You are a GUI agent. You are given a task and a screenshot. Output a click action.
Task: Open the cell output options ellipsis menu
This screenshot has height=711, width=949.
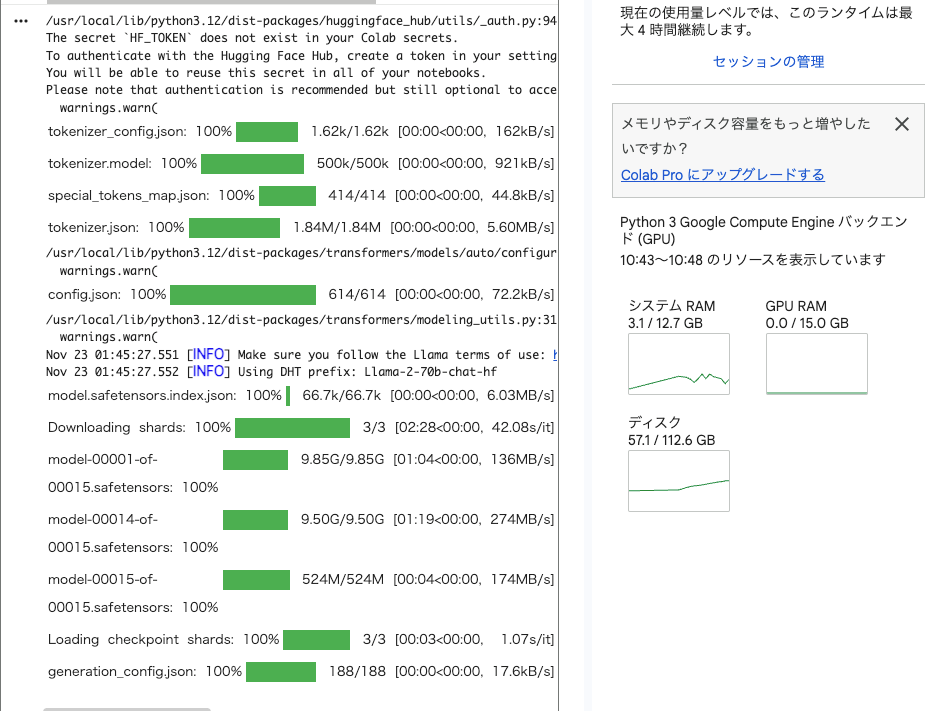(21, 20)
